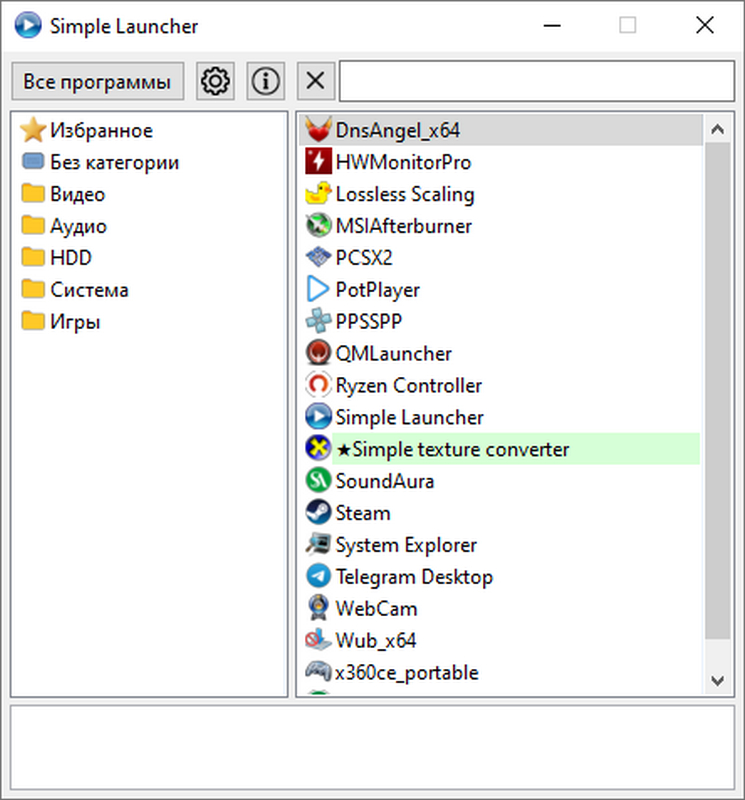
Task: Click the QMLauncher icon
Action: pyautogui.click(x=318, y=353)
